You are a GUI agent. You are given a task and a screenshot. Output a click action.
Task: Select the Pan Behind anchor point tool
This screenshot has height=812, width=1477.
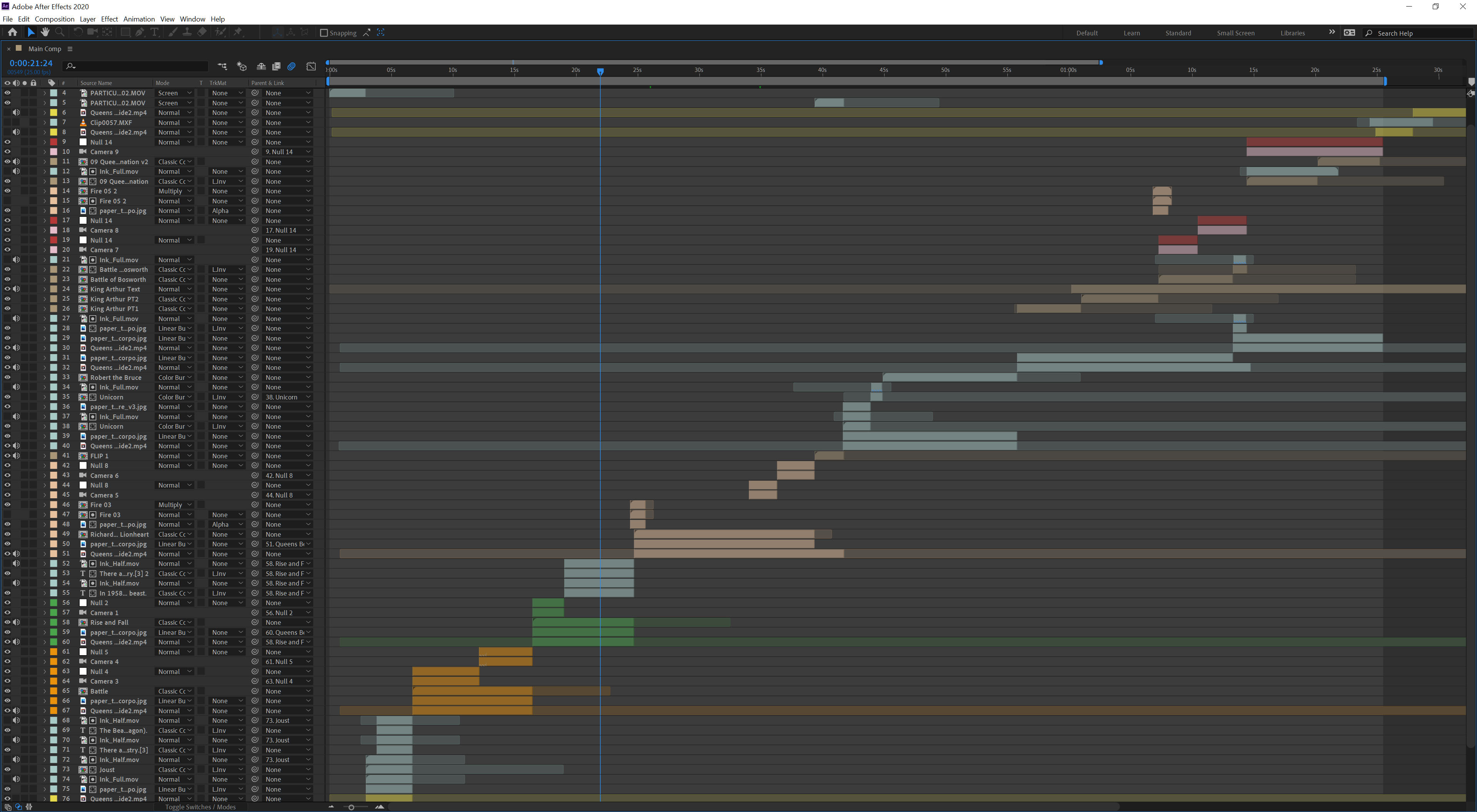tap(107, 33)
